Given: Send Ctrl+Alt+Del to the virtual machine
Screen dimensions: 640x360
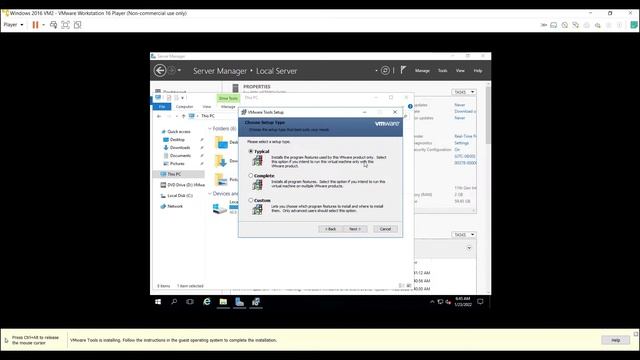Looking at the screenshot, I should pyautogui.click(x=53, y=25).
